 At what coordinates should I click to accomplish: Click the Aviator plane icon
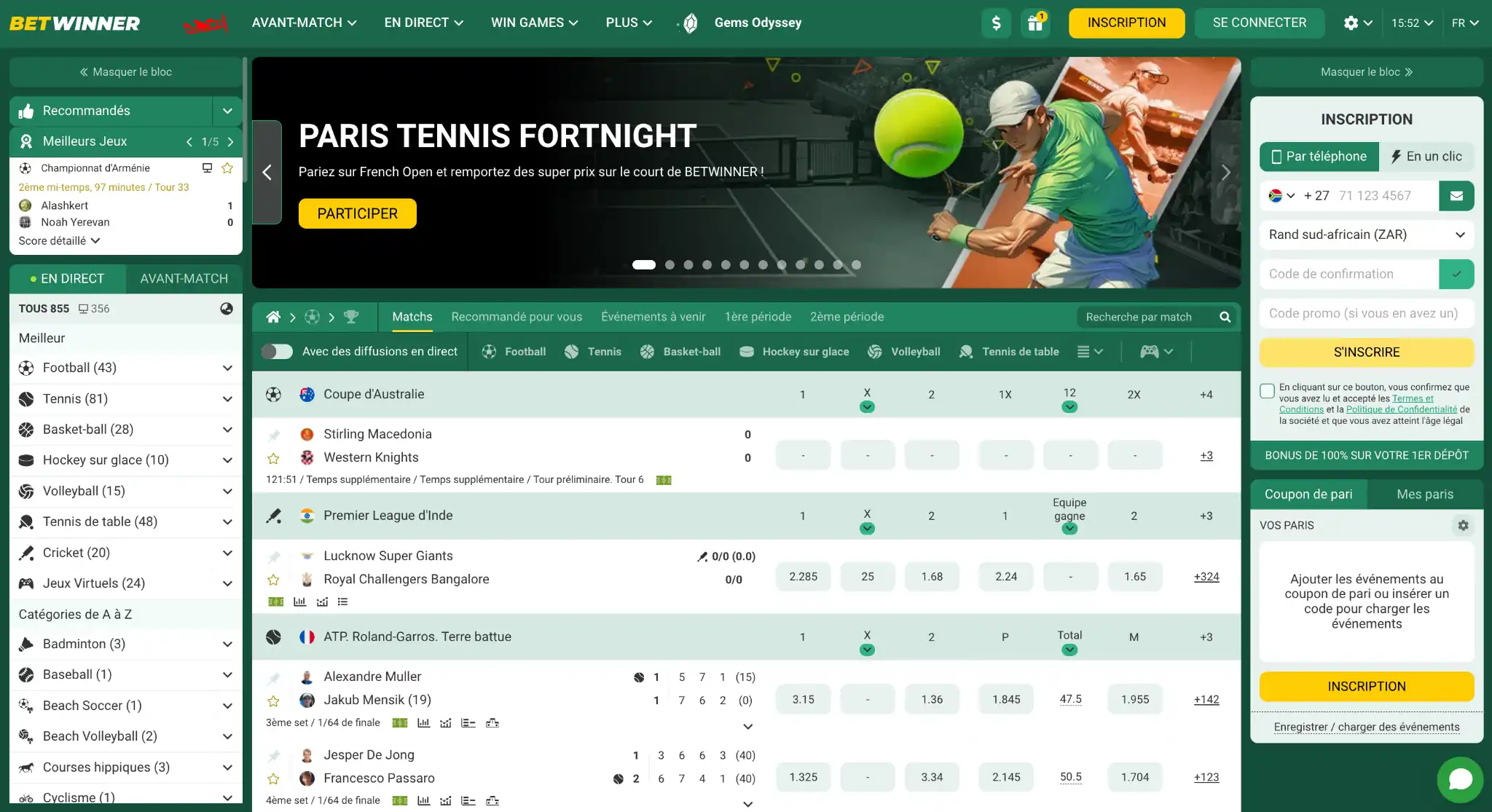(206, 24)
